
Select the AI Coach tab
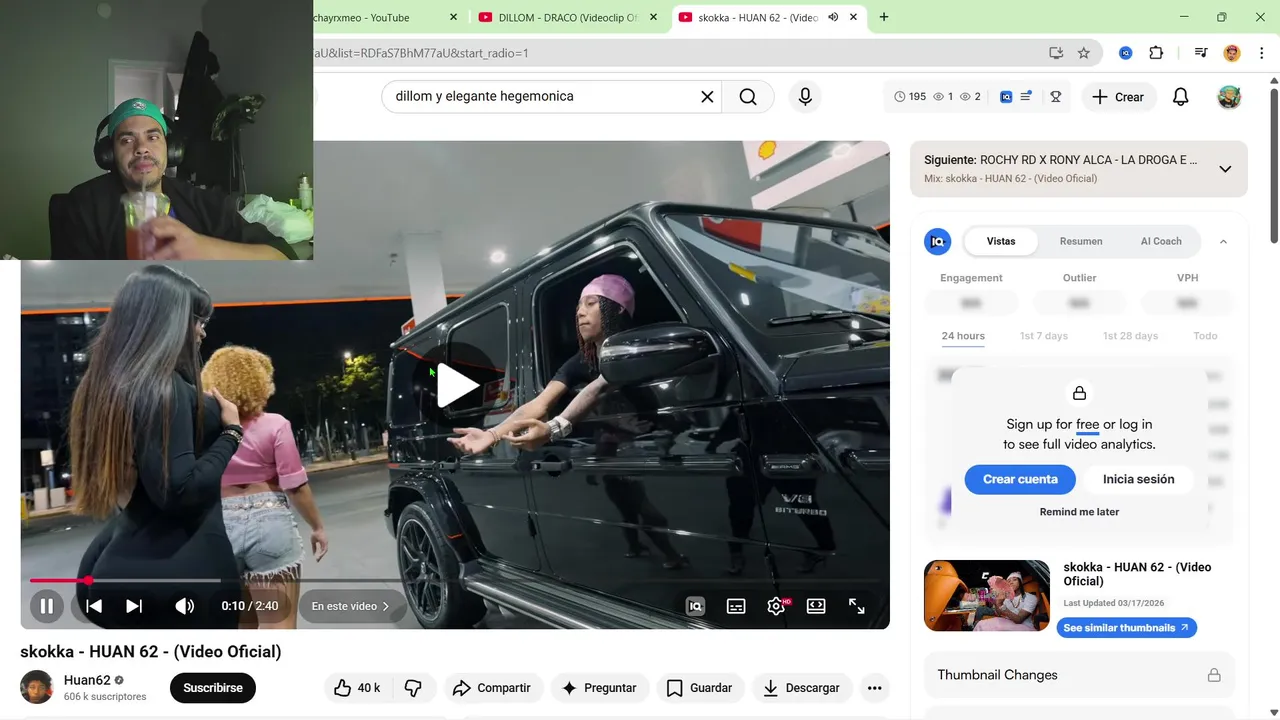click(1161, 241)
